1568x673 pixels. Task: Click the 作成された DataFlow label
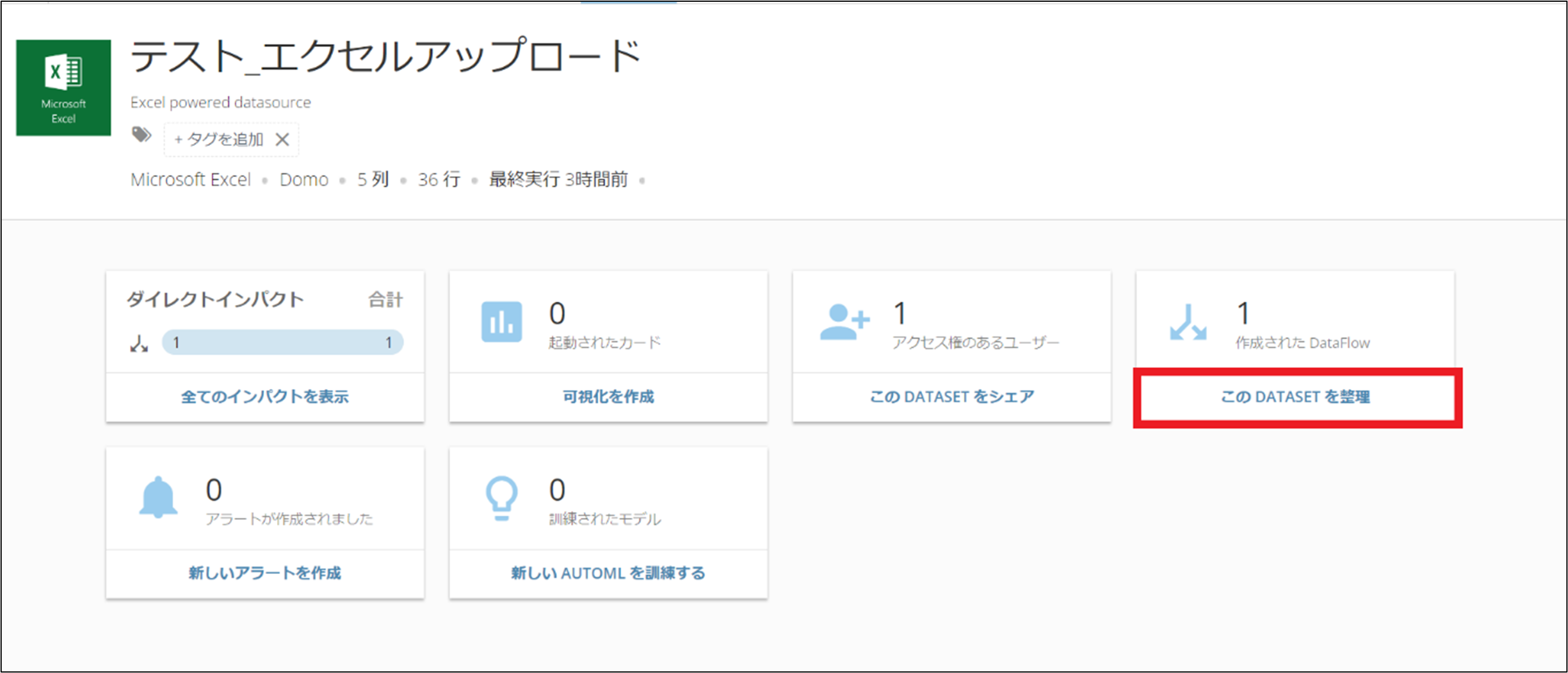click(1303, 343)
